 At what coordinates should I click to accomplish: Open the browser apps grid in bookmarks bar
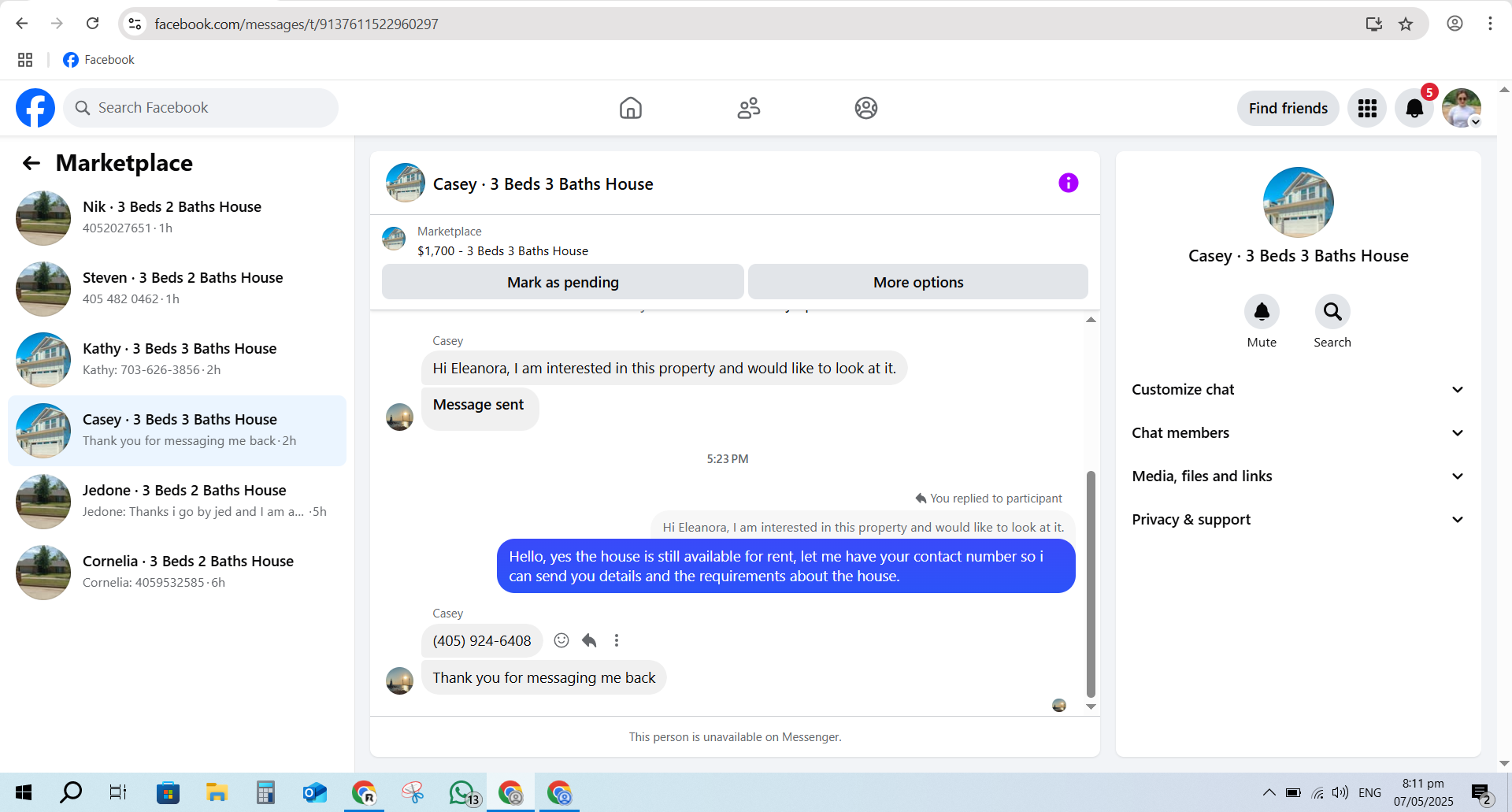pyautogui.click(x=25, y=60)
